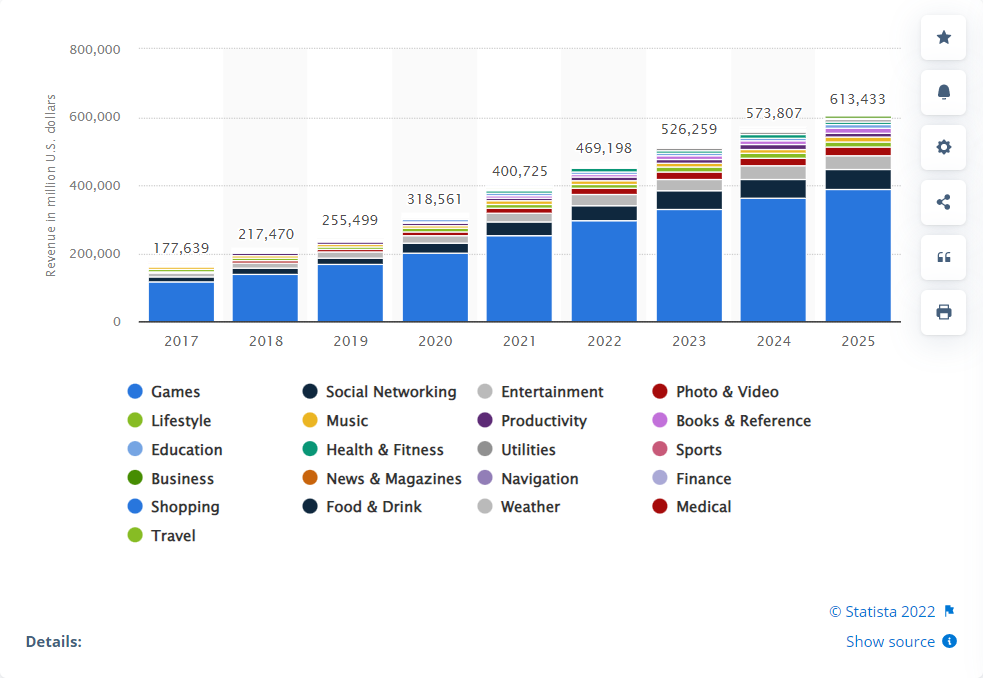
Task: Expand the Details section
Action: click(x=54, y=641)
